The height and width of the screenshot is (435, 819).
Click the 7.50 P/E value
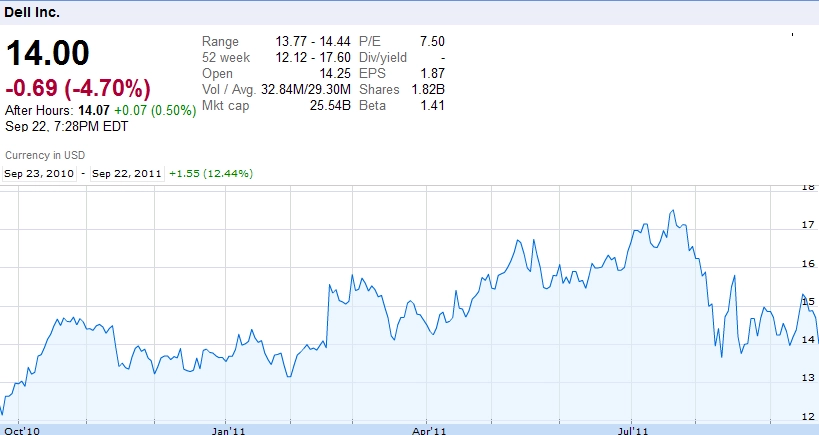pyautogui.click(x=432, y=41)
